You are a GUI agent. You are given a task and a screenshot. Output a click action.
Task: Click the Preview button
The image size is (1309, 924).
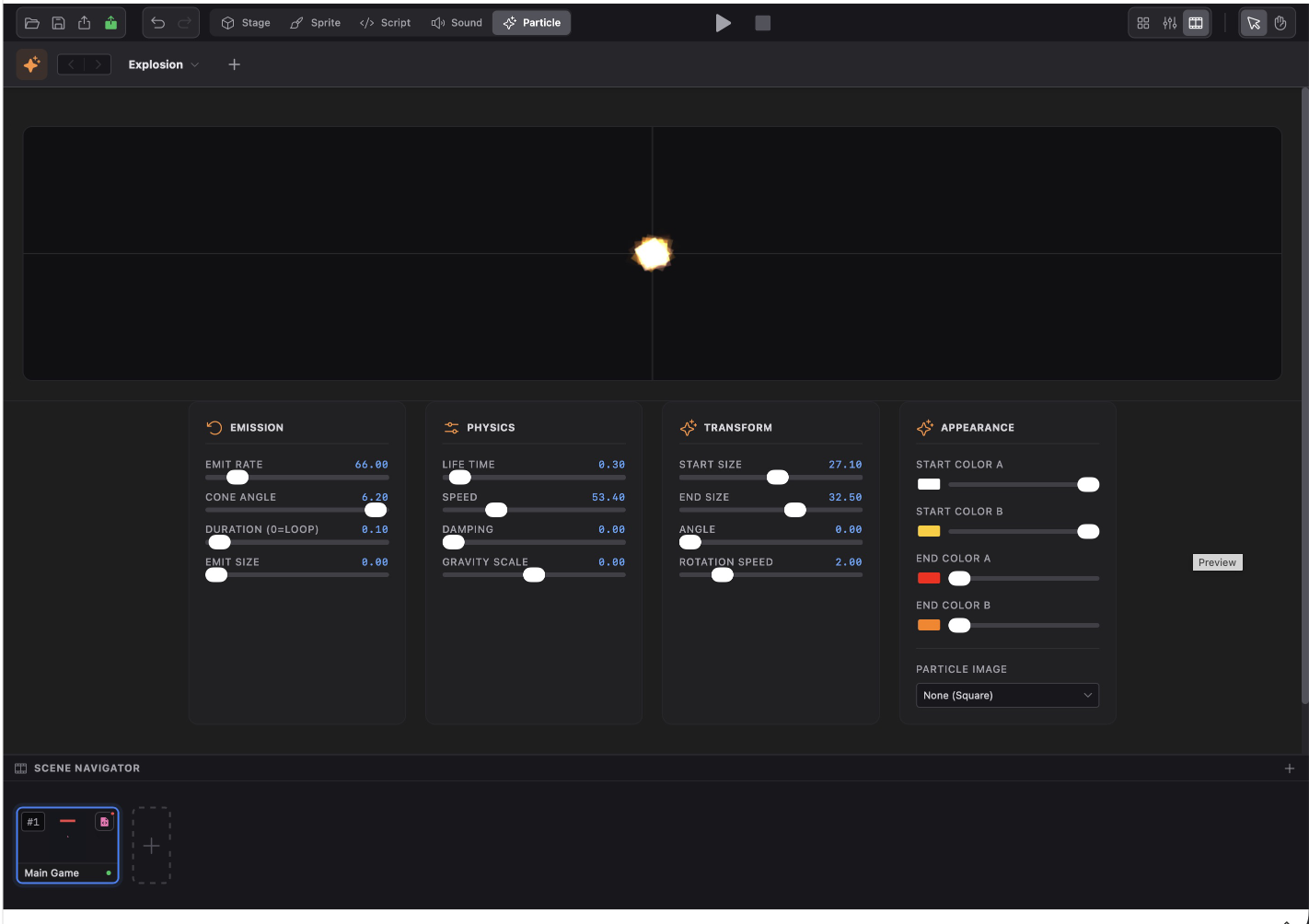(x=1217, y=562)
